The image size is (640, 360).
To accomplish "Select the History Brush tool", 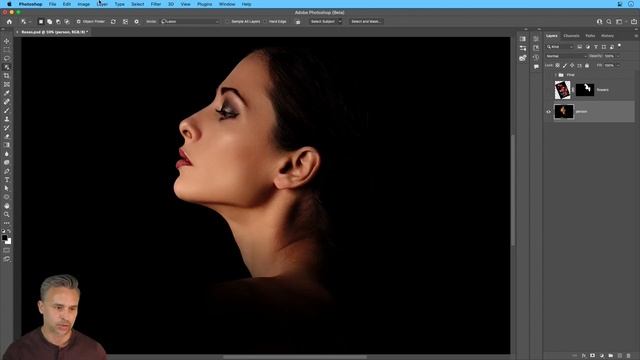I will [x=7, y=128].
